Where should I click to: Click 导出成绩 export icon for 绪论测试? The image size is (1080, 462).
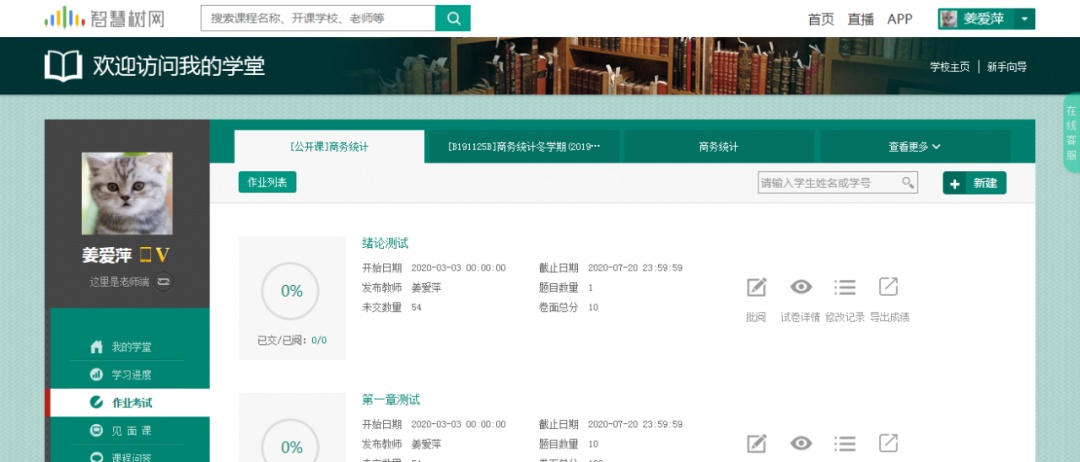pyautogui.click(x=888, y=288)
